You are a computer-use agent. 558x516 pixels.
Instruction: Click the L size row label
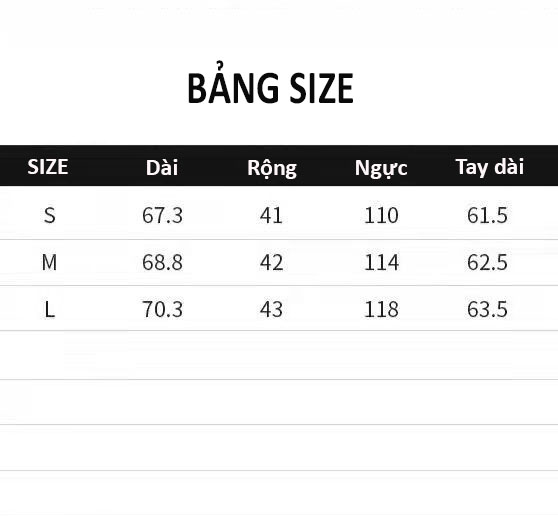point(49,309)
